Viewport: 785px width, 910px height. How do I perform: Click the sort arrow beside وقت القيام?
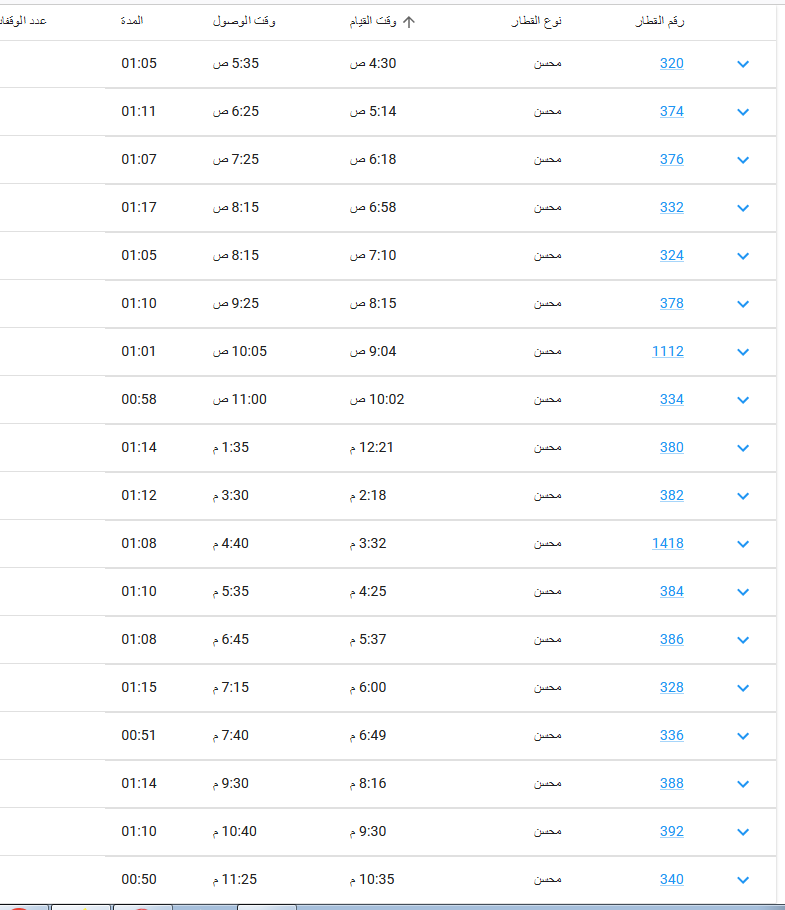pos(409,22)
